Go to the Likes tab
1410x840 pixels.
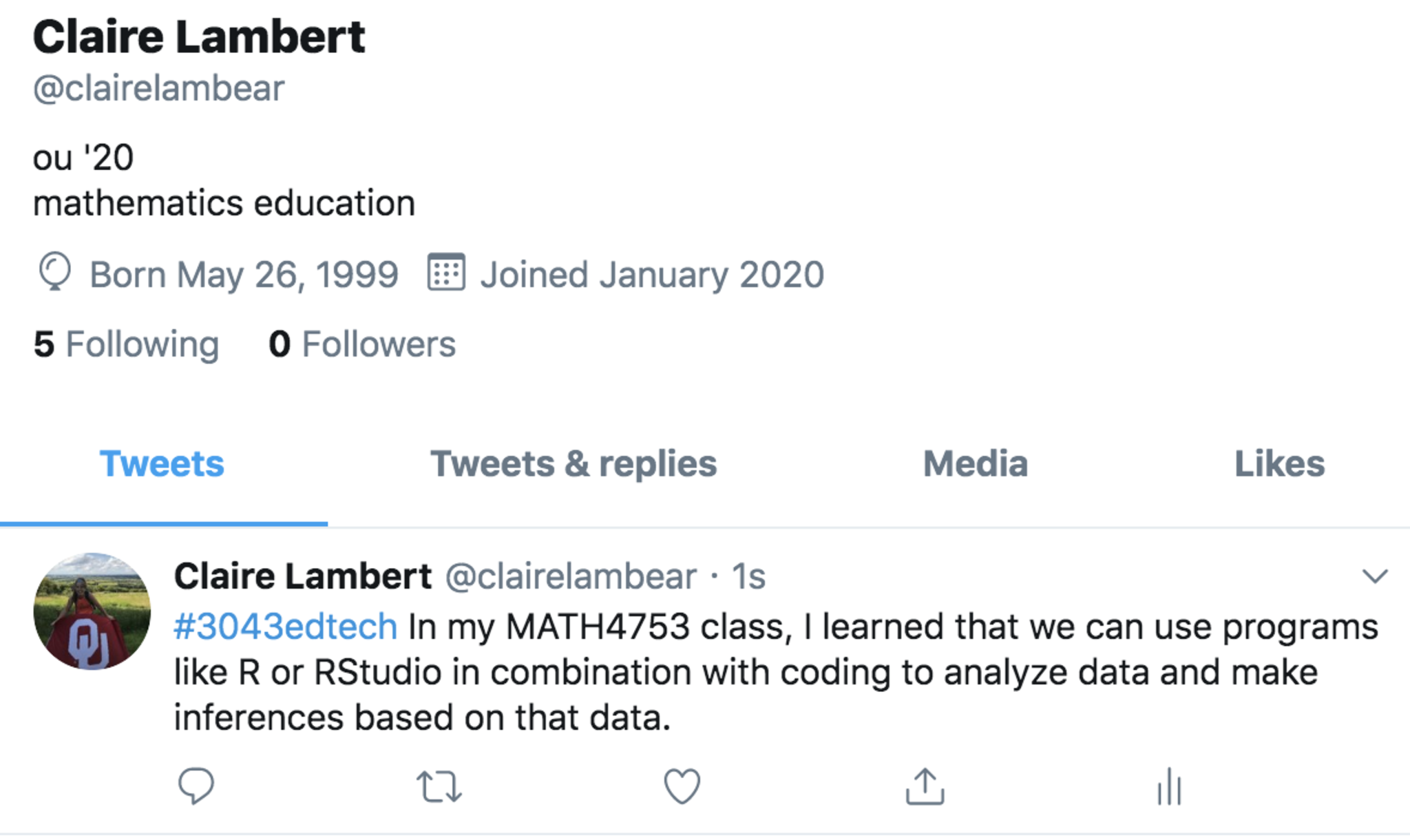(1279, 463)
